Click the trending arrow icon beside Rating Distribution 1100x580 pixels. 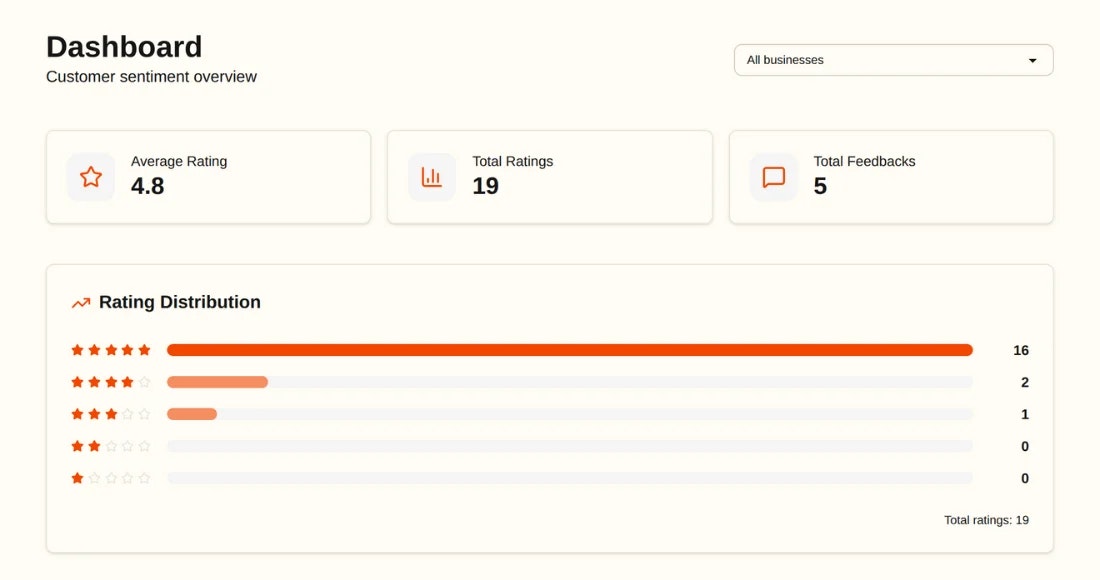[81, 301]
